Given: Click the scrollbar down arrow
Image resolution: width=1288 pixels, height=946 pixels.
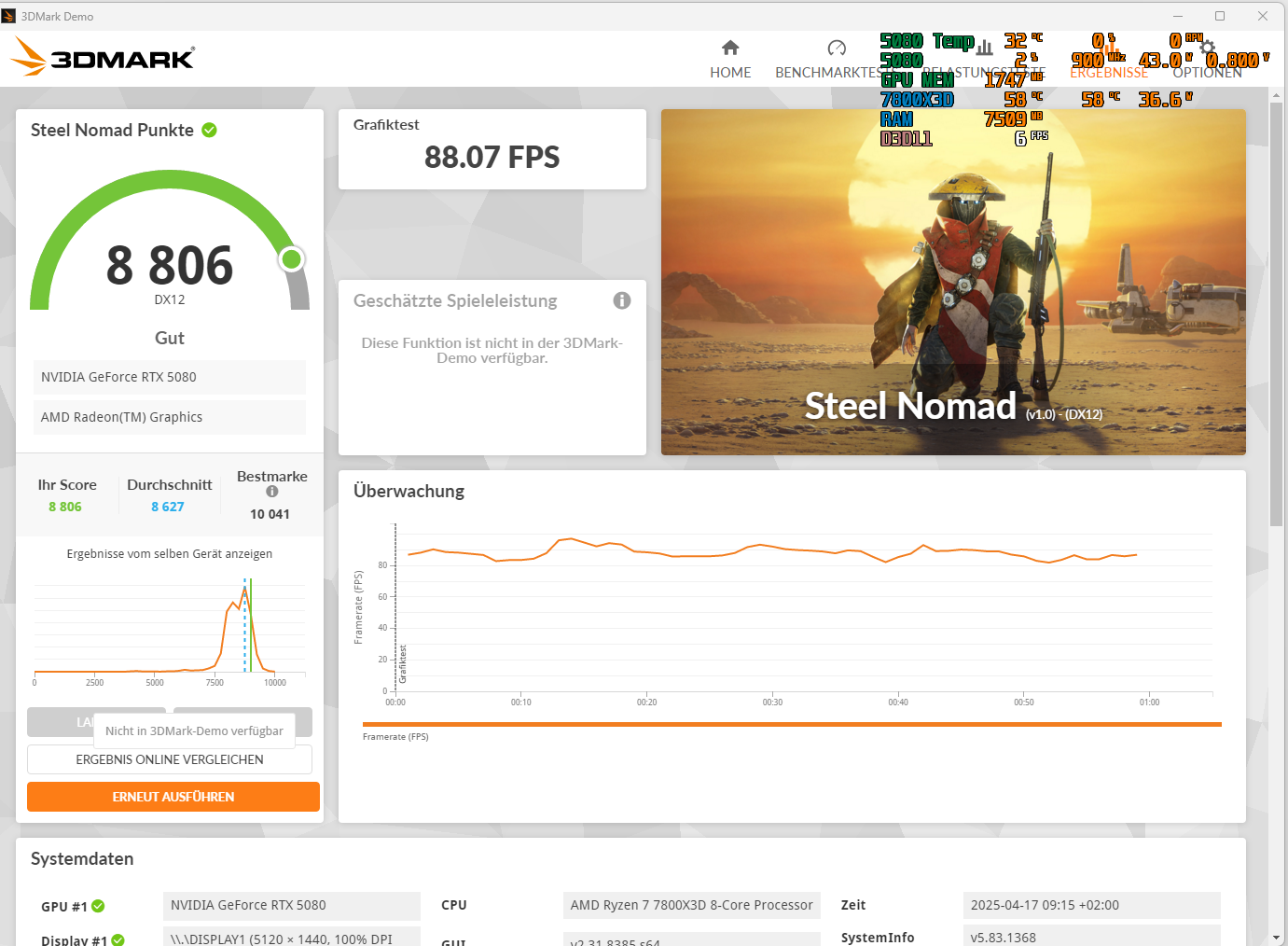Looking at the screenshot, I should point(1276,937).
